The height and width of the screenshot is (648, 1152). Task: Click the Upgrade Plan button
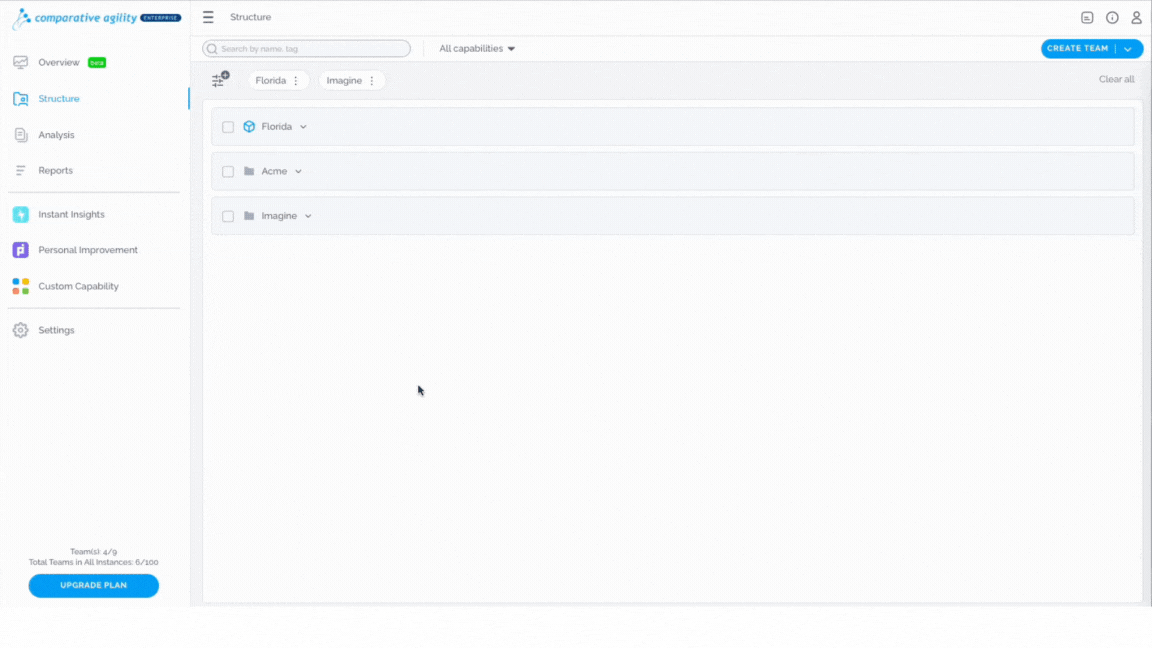coord(93,586)
